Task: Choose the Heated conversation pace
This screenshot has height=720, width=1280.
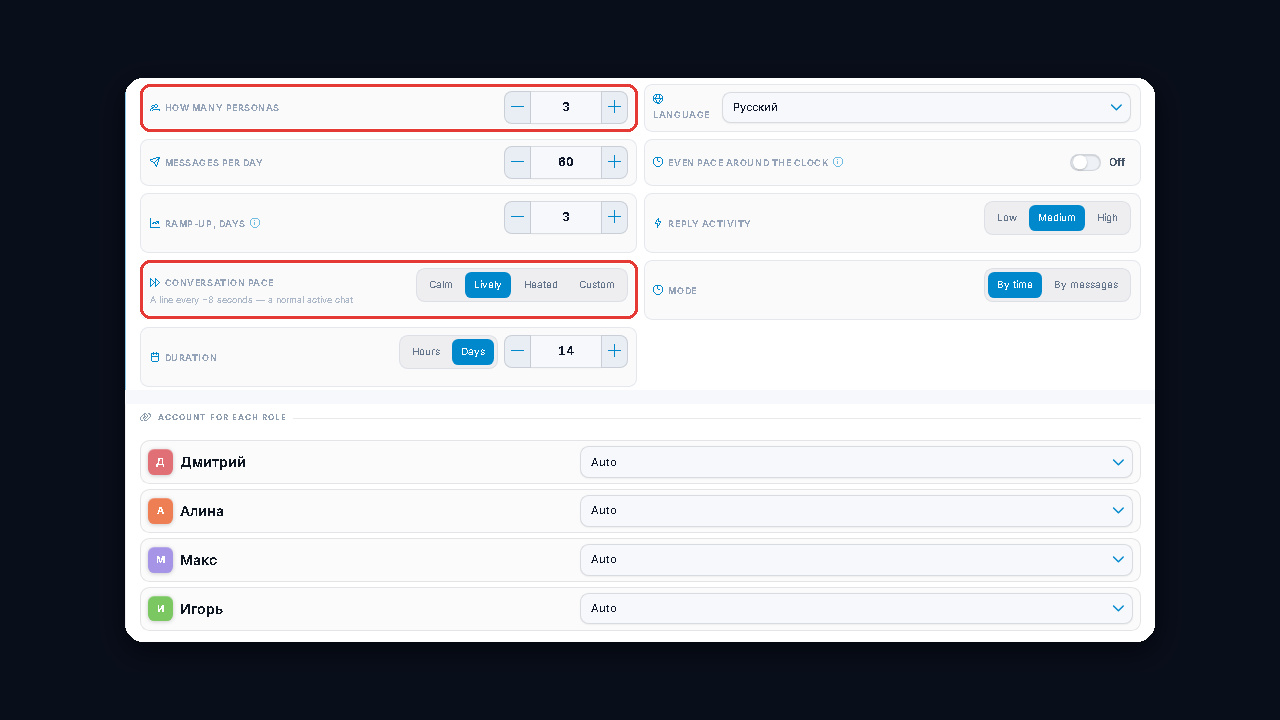Action: click(x=541, y=285)
